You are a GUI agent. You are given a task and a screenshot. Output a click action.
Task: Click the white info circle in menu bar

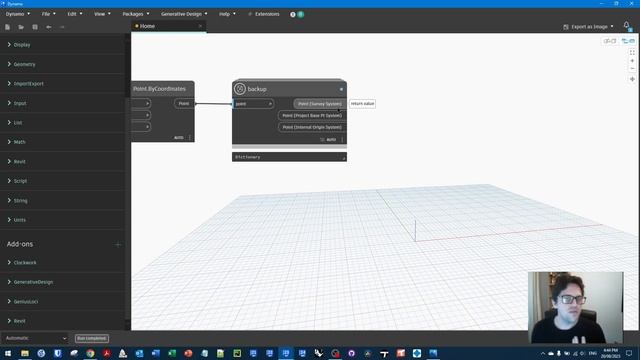(293, 14)
